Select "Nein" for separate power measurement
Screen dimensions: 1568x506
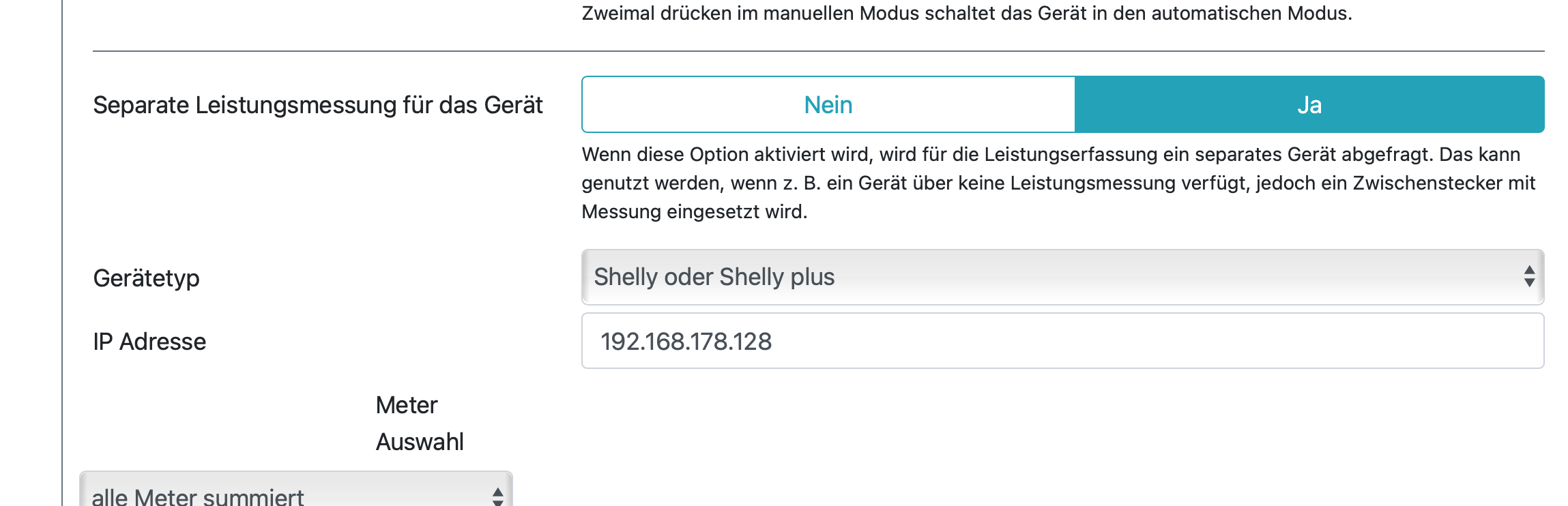pyautogui.click(x=828, y=105)
